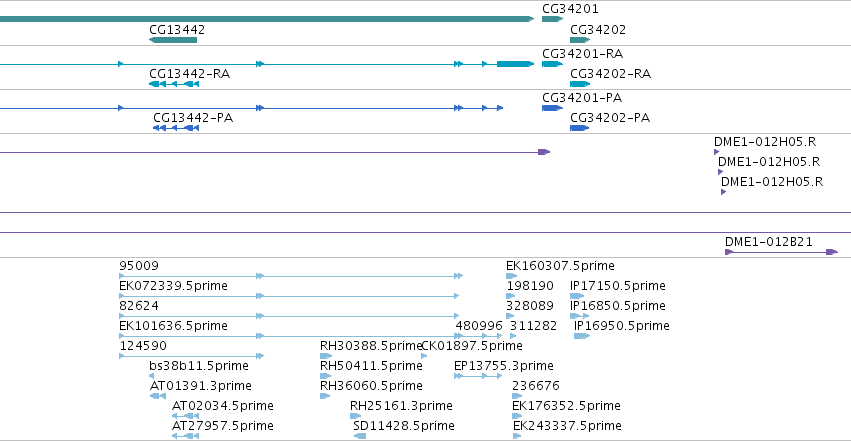The width and height of the screenshot is (851, 441).
Task: Select the 236676 EST label
Action: pos(536,386)
